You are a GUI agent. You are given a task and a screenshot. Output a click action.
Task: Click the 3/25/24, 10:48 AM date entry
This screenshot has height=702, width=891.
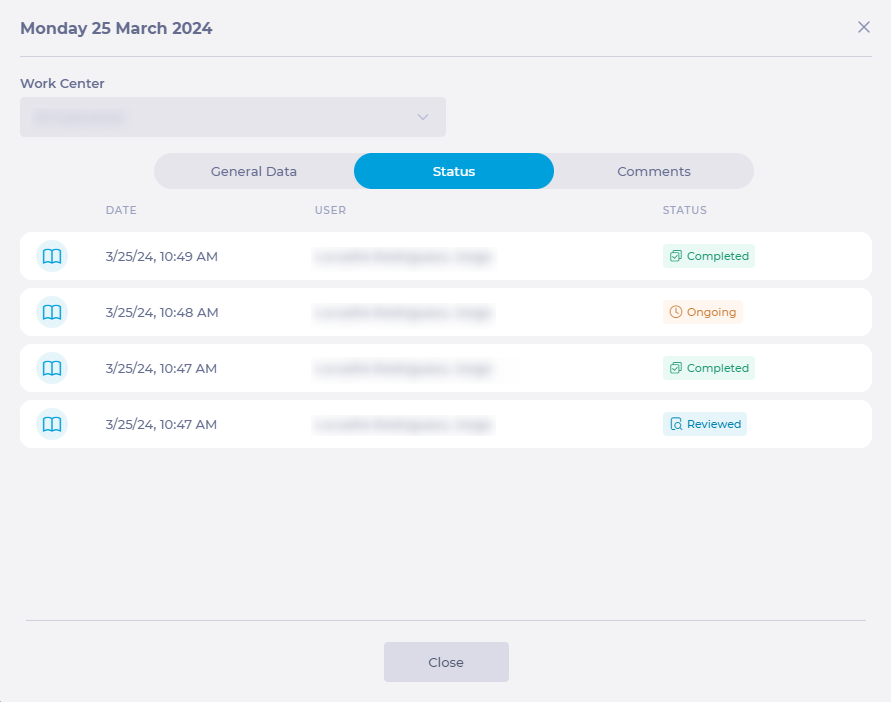pyautogui.click(x=162, y=312)
